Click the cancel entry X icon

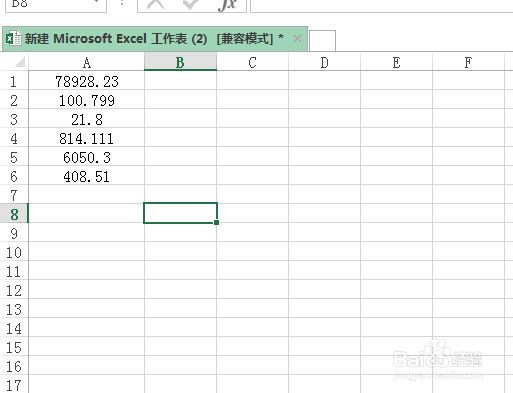tap(156, 4)
